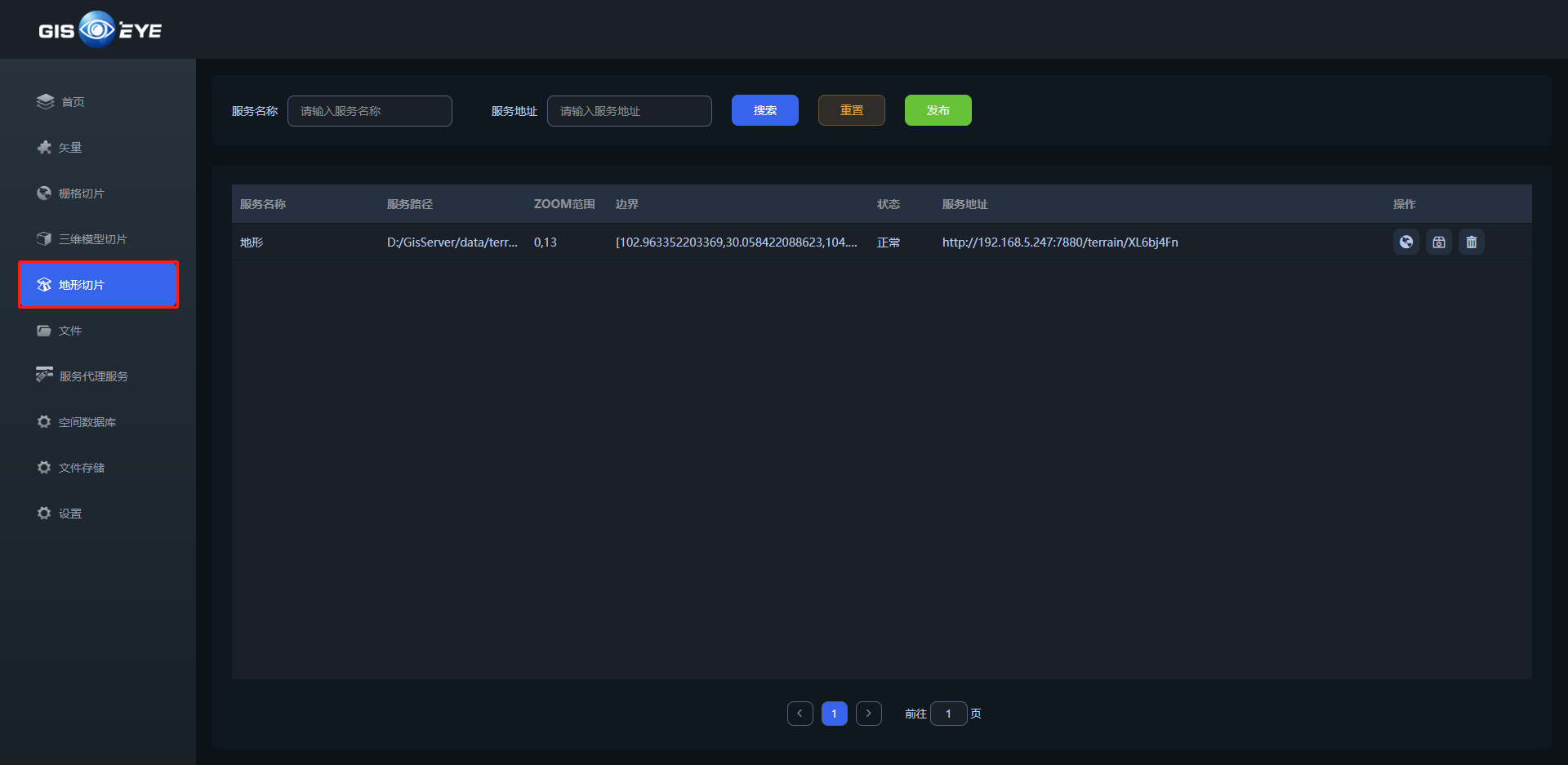Open the 文件 menu item

tap(98, 330)
